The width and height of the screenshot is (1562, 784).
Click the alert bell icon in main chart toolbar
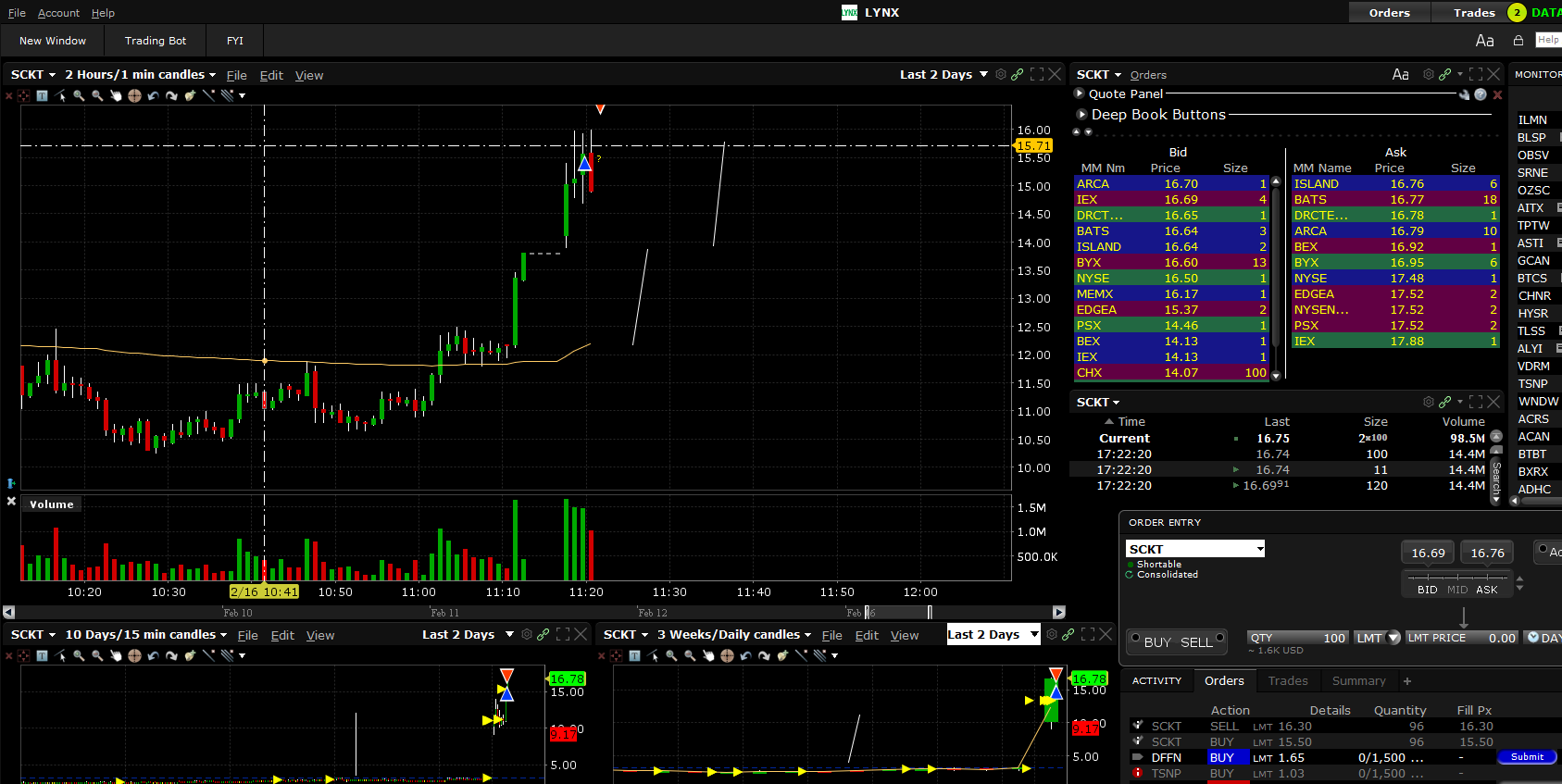coord(190,95)
